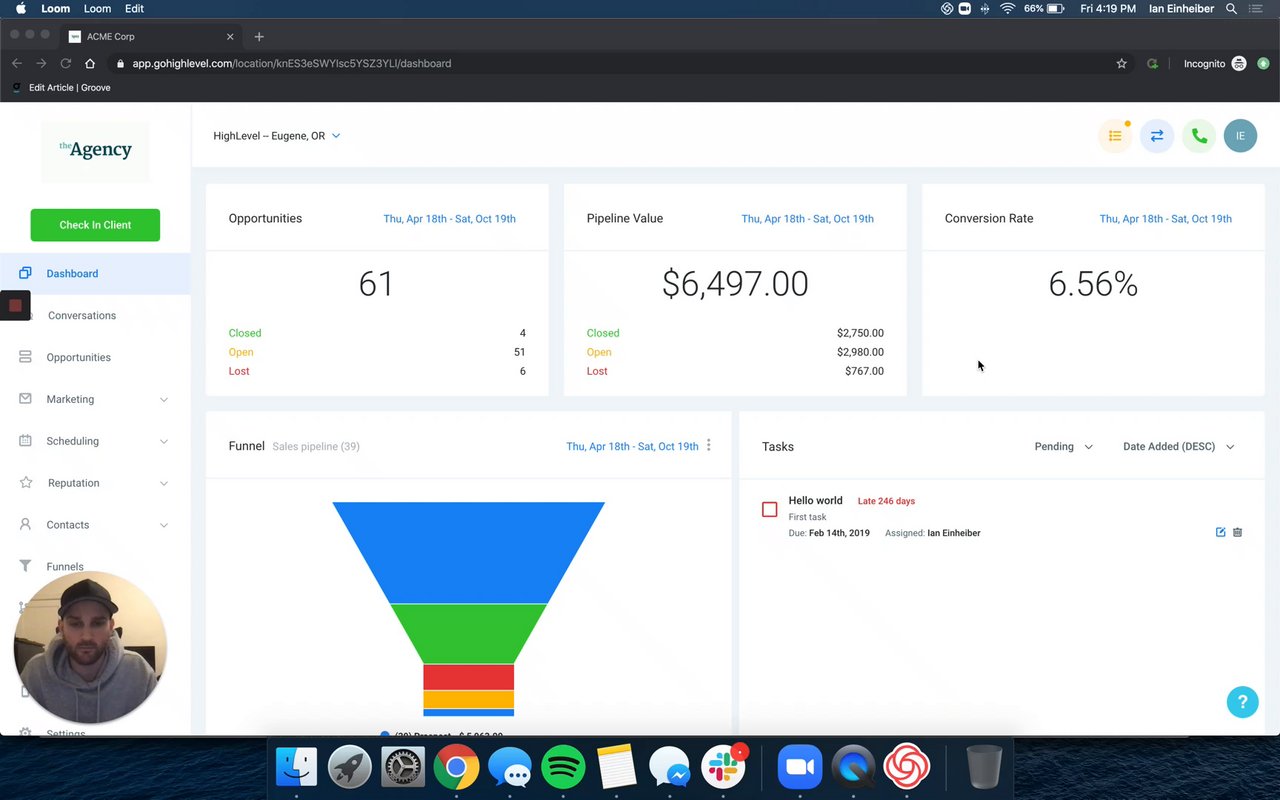Check off the Hello world task
Image resolution: width=1280 pixels, height=800 pixels.
(x=769, y=509)
